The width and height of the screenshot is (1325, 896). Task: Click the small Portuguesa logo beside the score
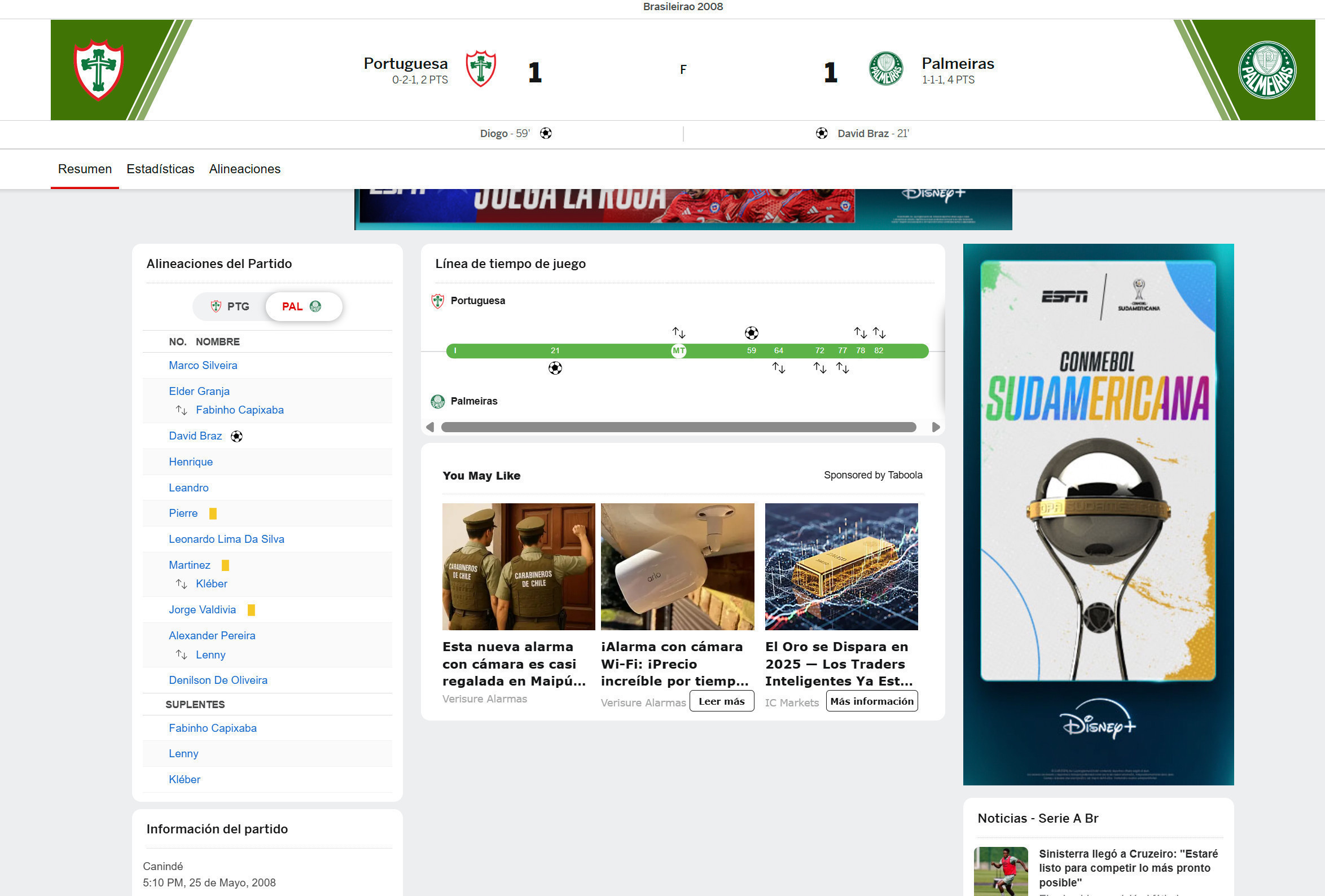(x=481, y=69)
